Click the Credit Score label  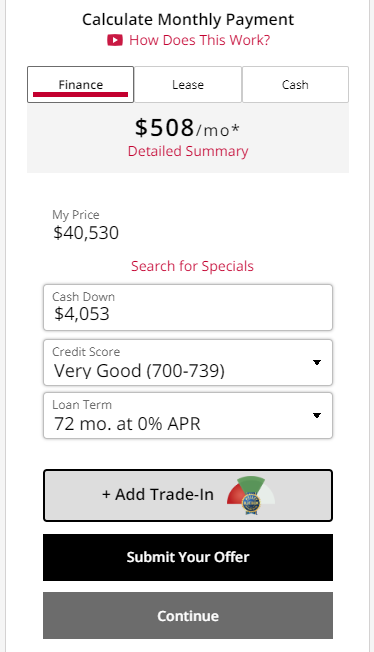click(x=86, y=352)
